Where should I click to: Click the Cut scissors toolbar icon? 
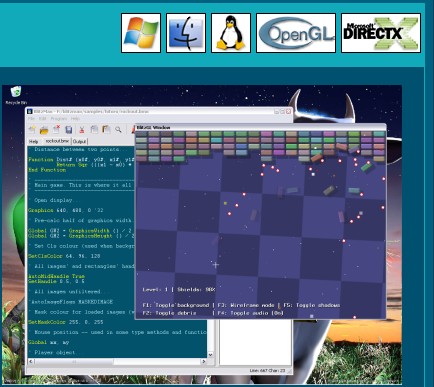click(82, 130)
